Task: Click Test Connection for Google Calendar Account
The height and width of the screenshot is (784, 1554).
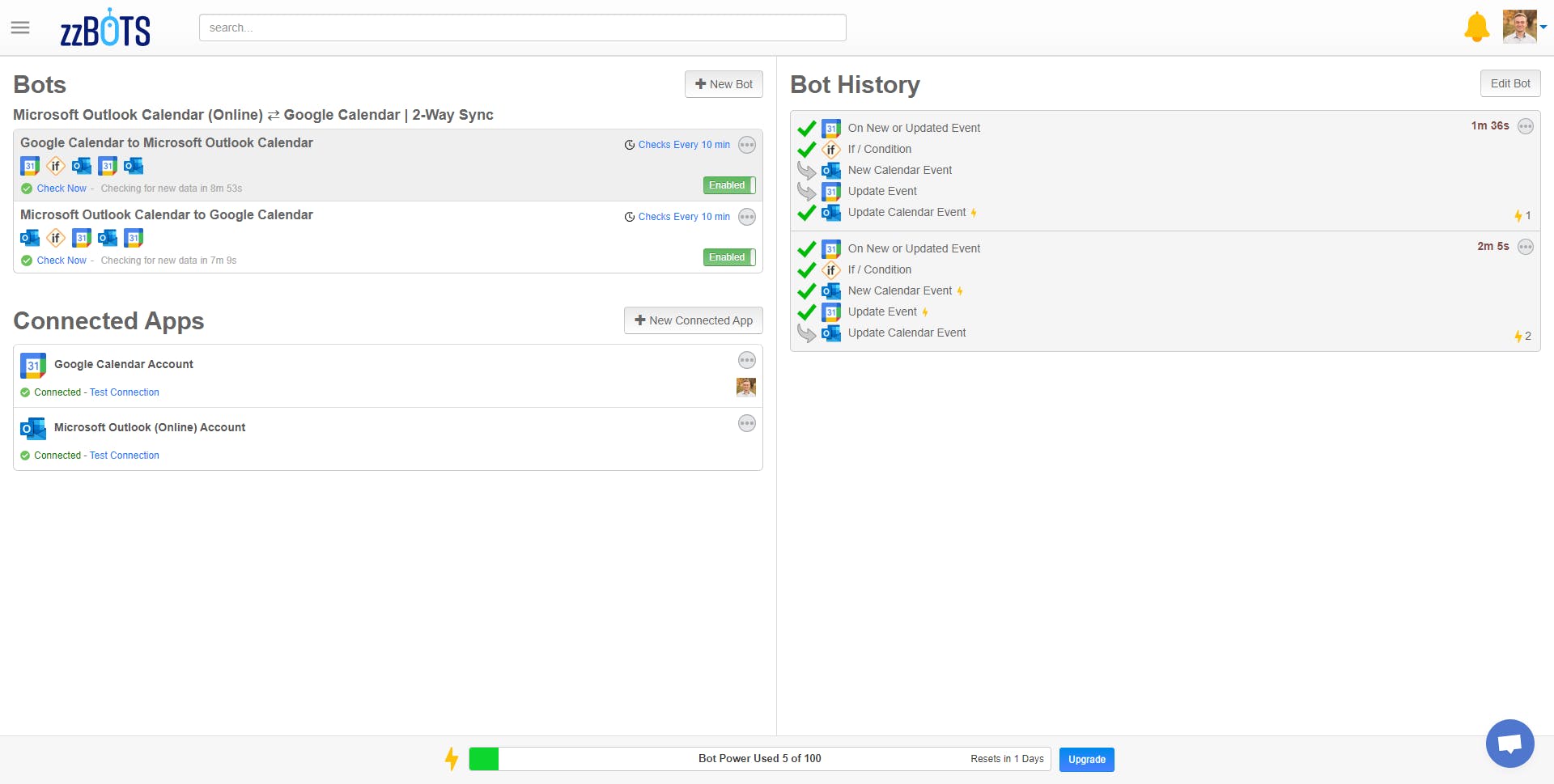Action: 125,392
